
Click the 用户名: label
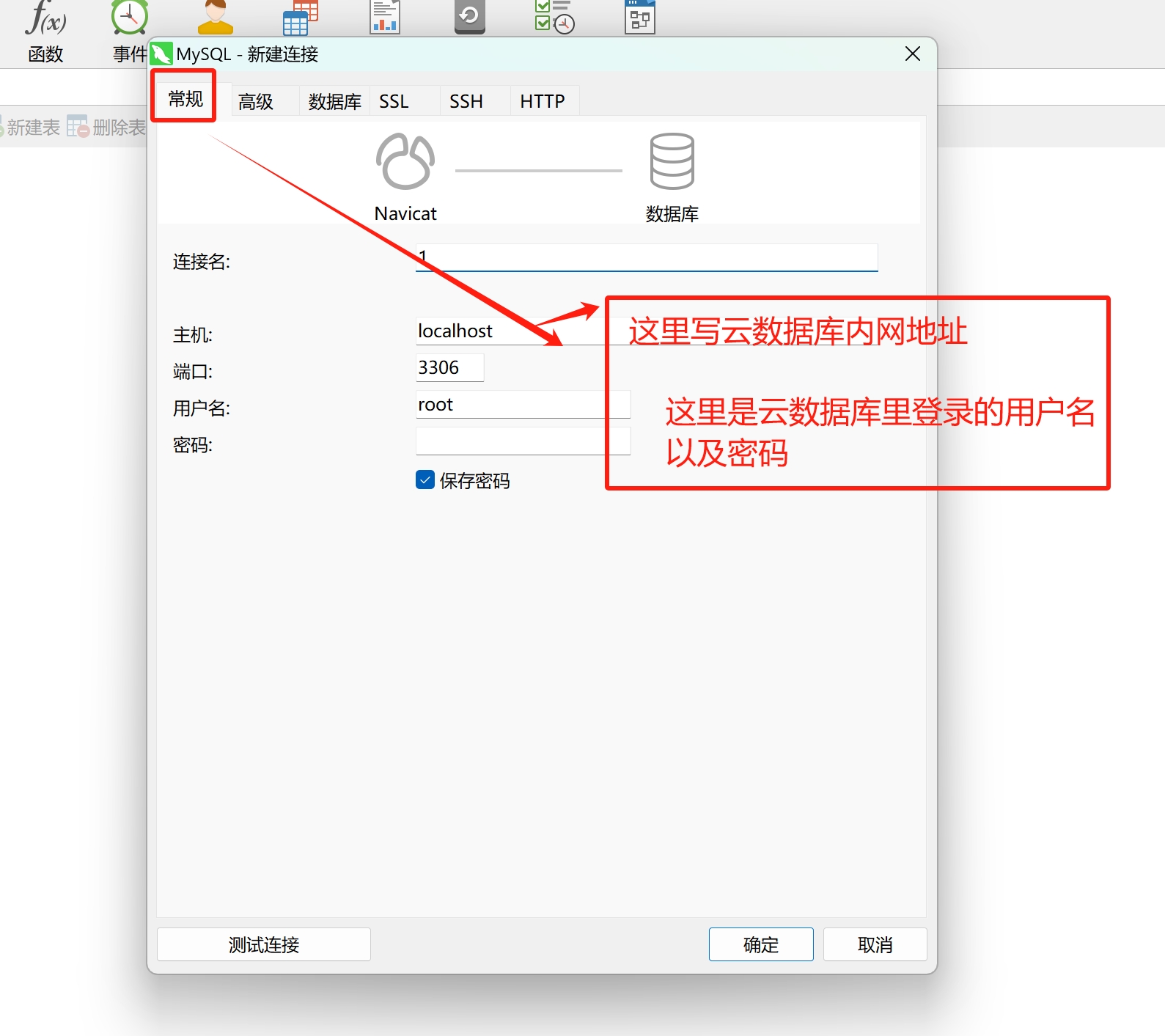(202, 408)
